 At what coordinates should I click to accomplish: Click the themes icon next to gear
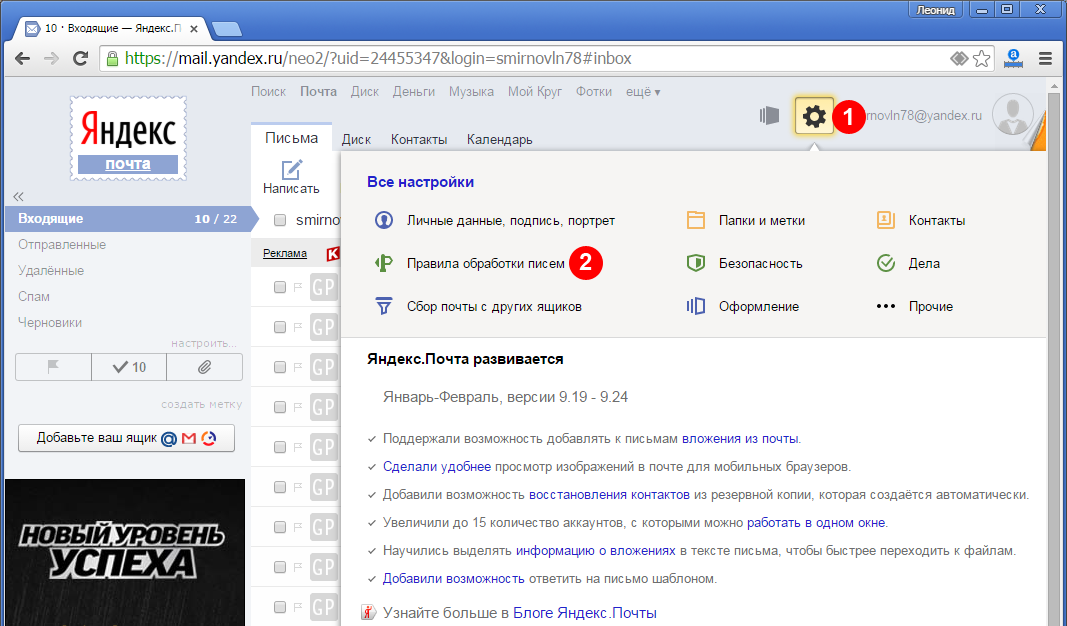tap(769, 116)
